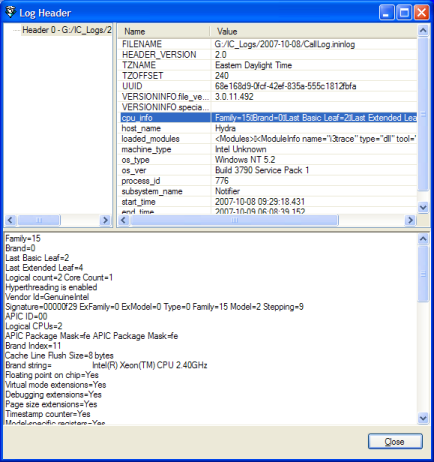Screen dimensions: 434x462
Task: Select the subsystem_name row
Action: [x=268, y=191]
